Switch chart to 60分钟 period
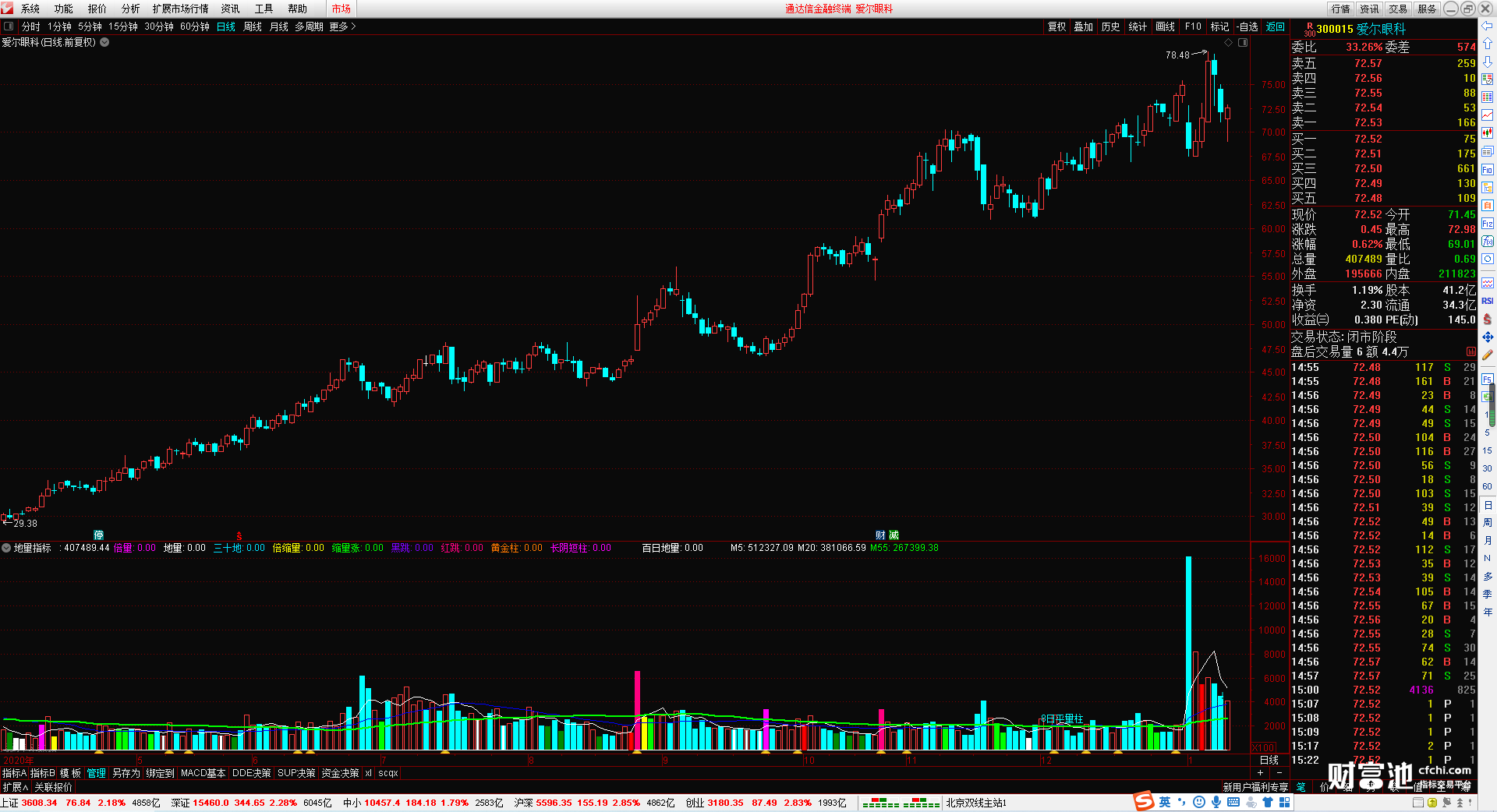 pos(195,26)
